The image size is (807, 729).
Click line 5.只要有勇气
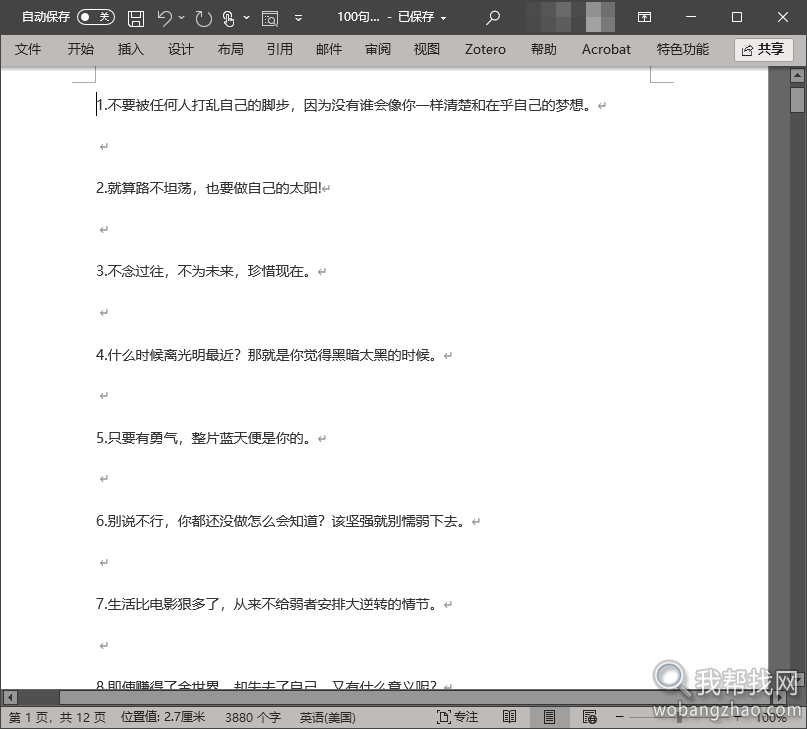204,438
